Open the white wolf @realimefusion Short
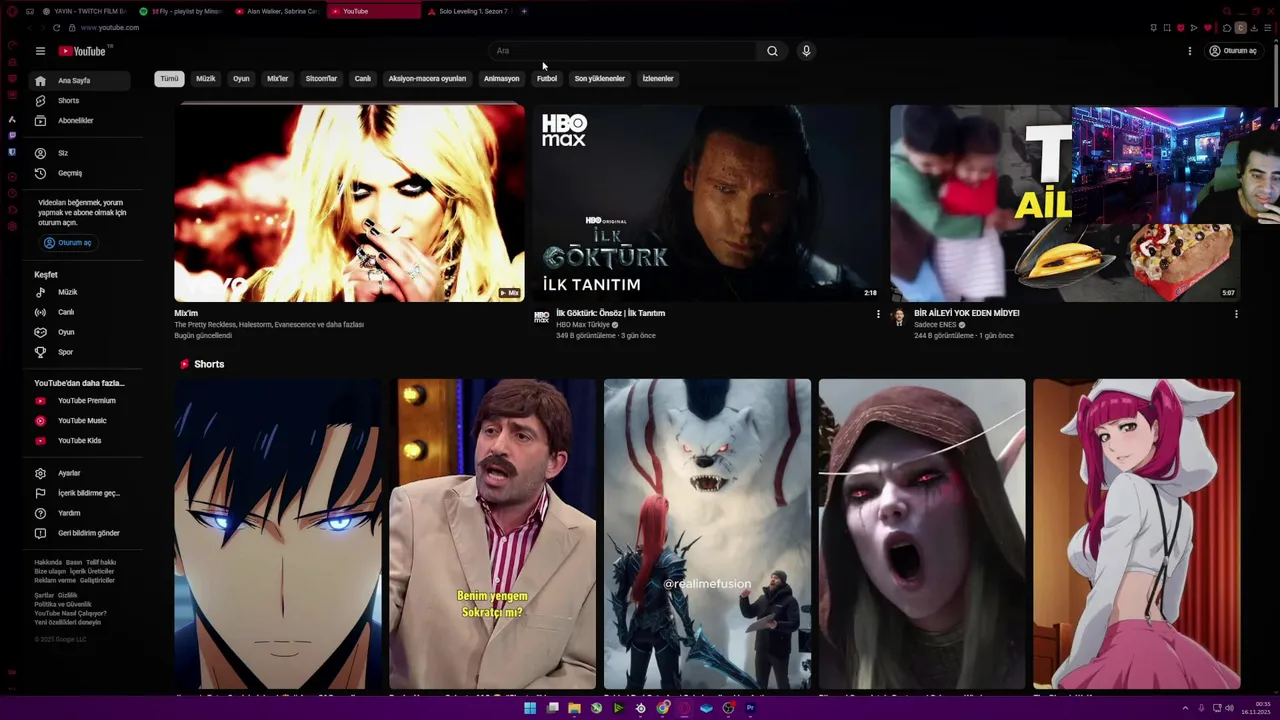The image size is (1280, 720). click(x=707, y=534)
